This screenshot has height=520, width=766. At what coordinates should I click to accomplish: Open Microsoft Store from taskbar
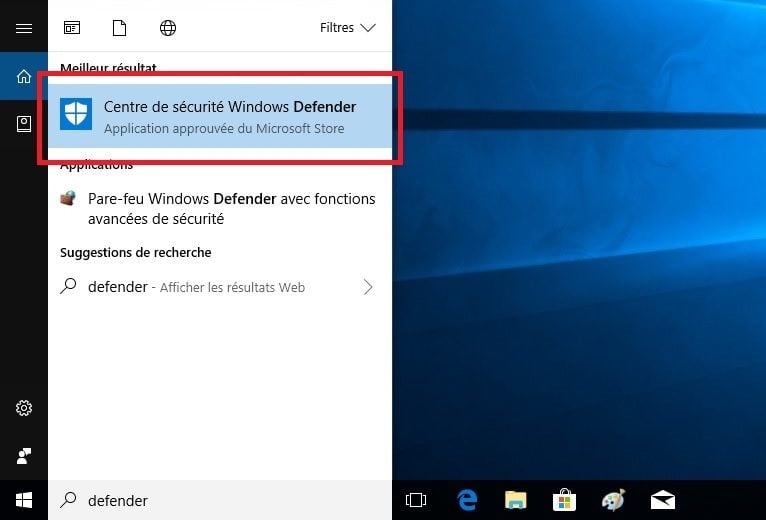564,500
